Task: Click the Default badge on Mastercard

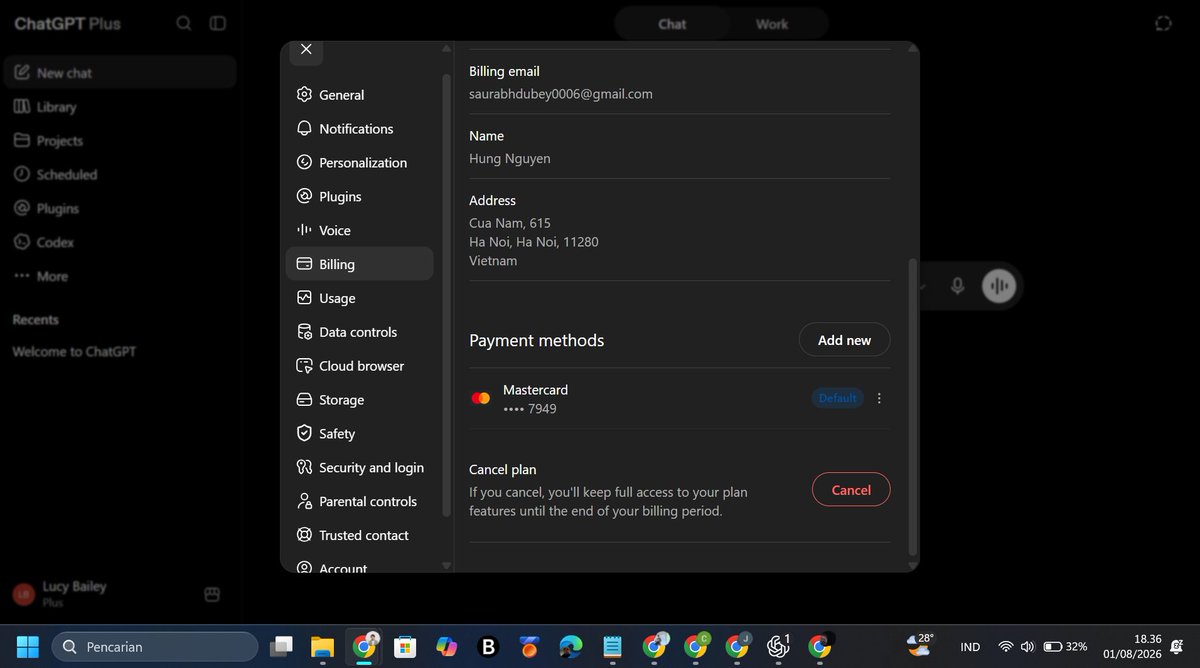Action: 837,398
